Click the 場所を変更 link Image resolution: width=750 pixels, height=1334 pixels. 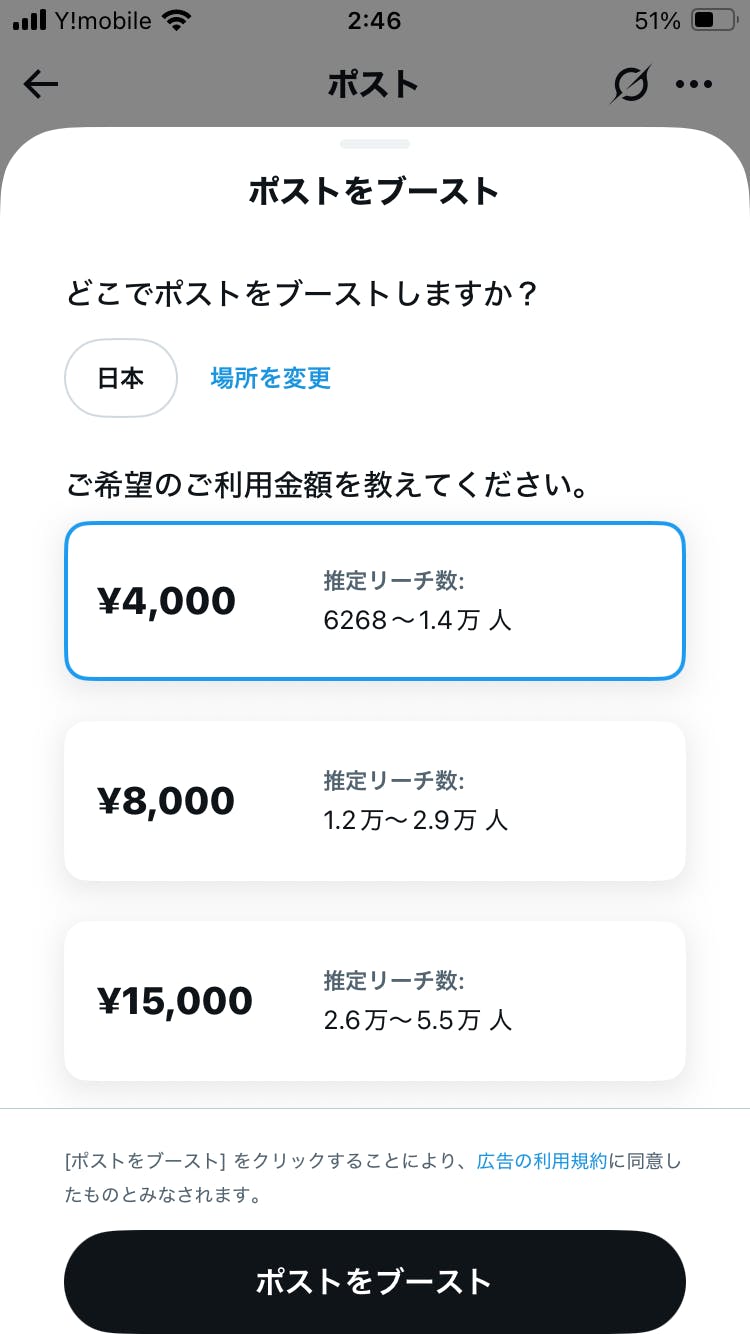(x=271, y=378)
